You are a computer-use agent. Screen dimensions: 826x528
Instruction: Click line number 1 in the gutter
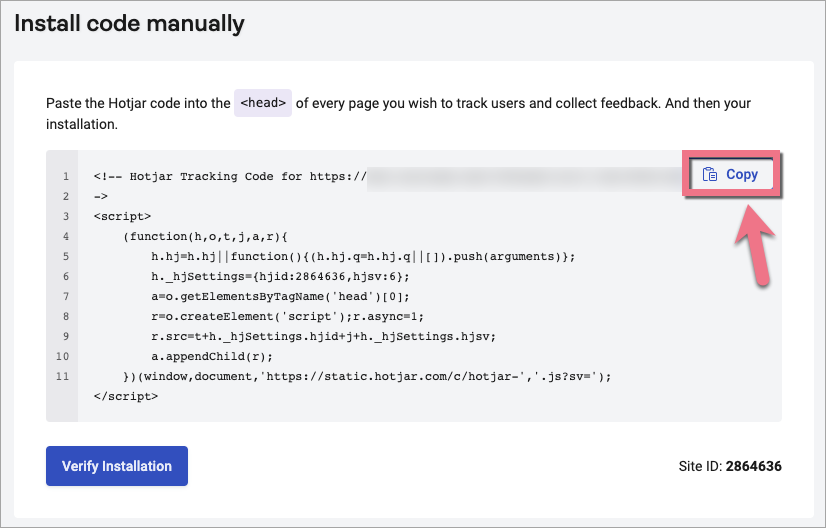pyautogui.click(x=65, y=177)
